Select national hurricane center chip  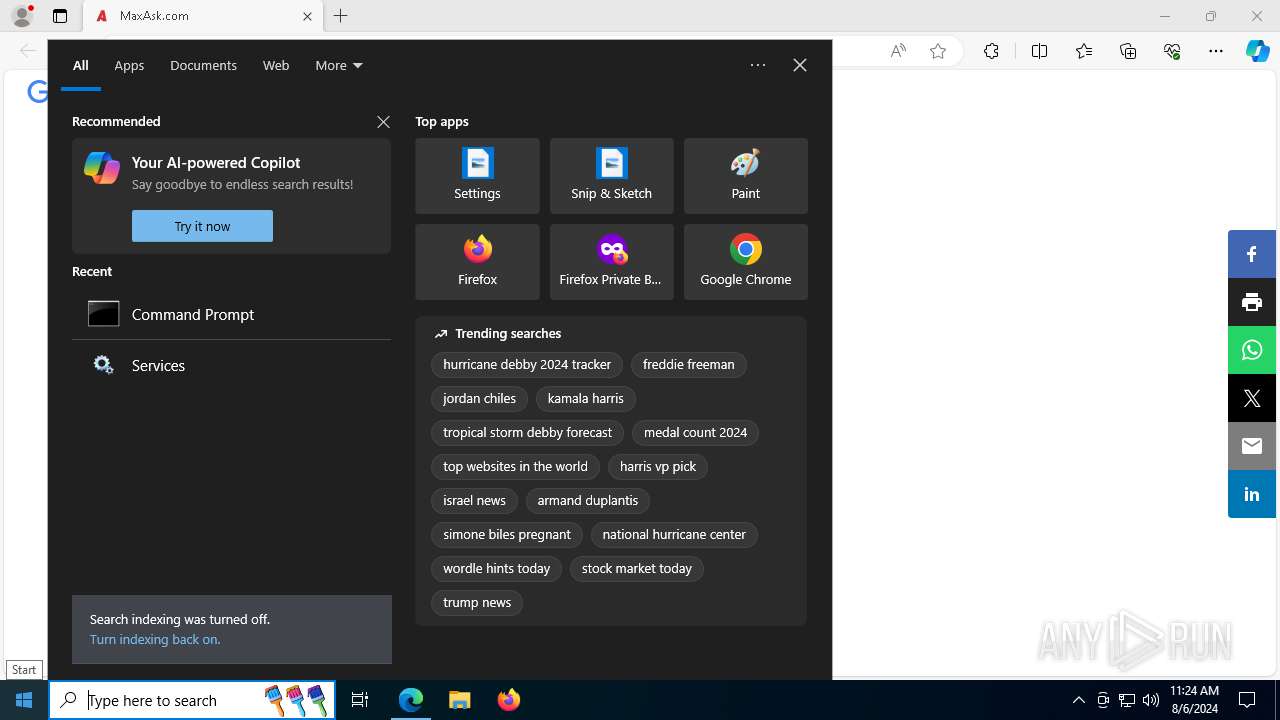click(x=674, y=535)
